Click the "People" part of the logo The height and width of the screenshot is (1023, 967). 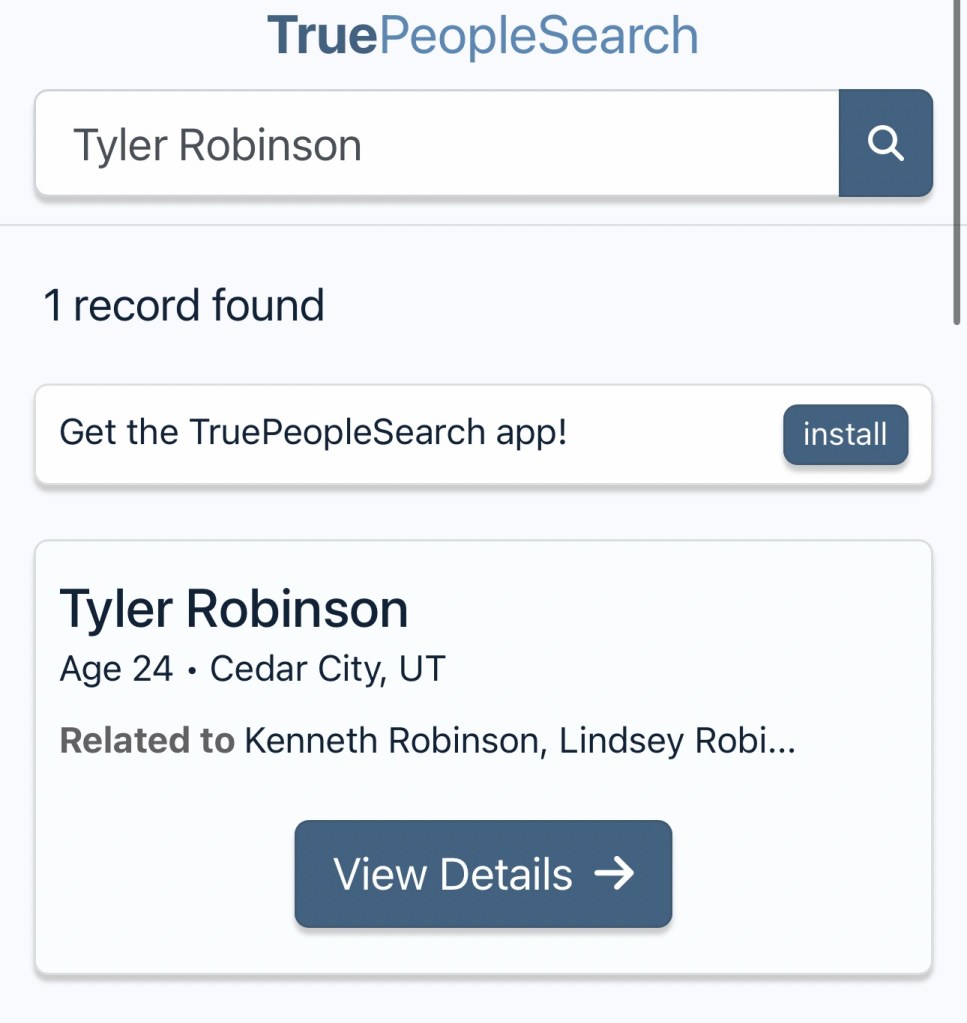point(459,36)
